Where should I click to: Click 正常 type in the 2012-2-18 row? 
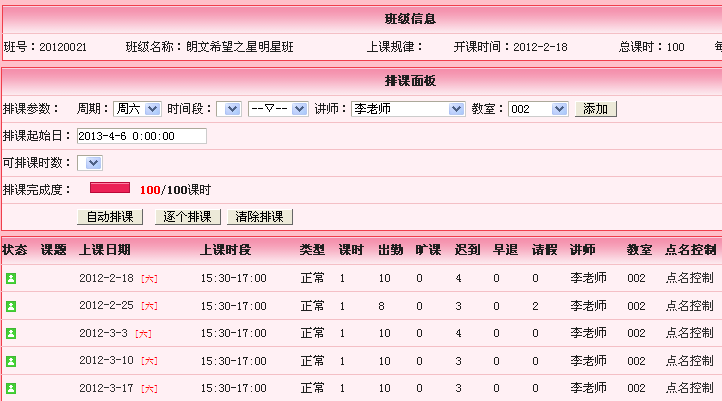pos(312,278)
